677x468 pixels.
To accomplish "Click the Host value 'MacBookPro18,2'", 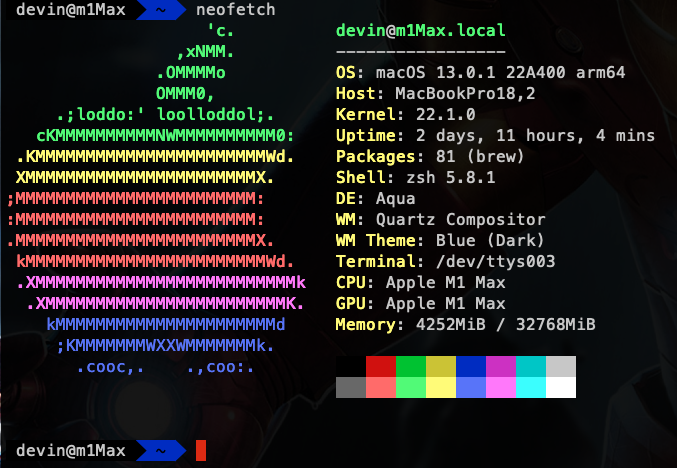I will [465, 94].
